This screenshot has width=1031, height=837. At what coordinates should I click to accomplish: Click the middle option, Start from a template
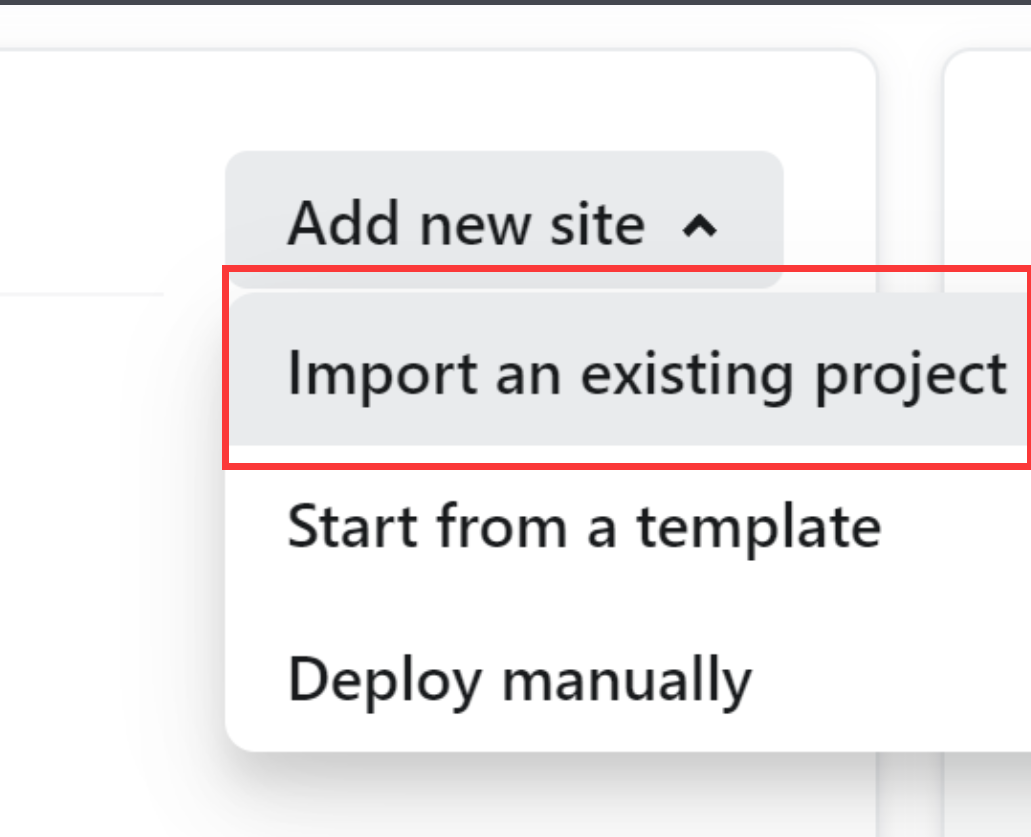pyautogui.click(x=628, y=525)
